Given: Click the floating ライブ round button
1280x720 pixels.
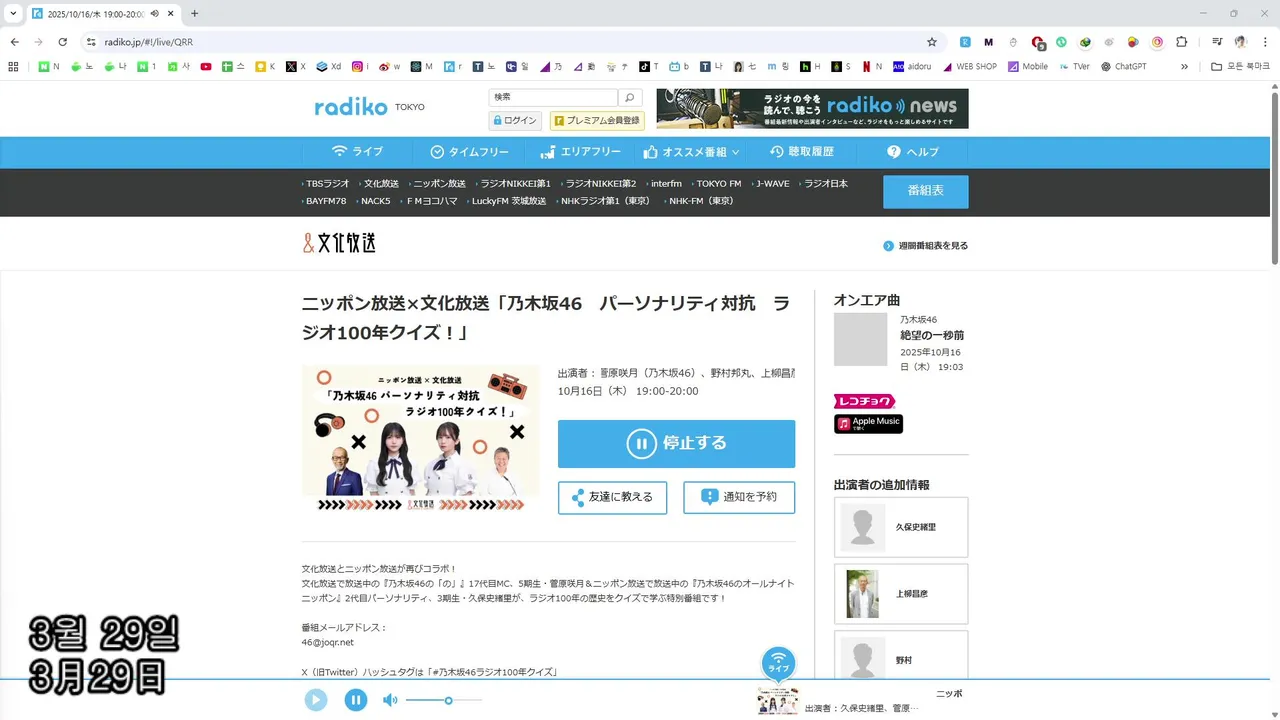Looking at the screenshot, I should [x=778, y=664].
